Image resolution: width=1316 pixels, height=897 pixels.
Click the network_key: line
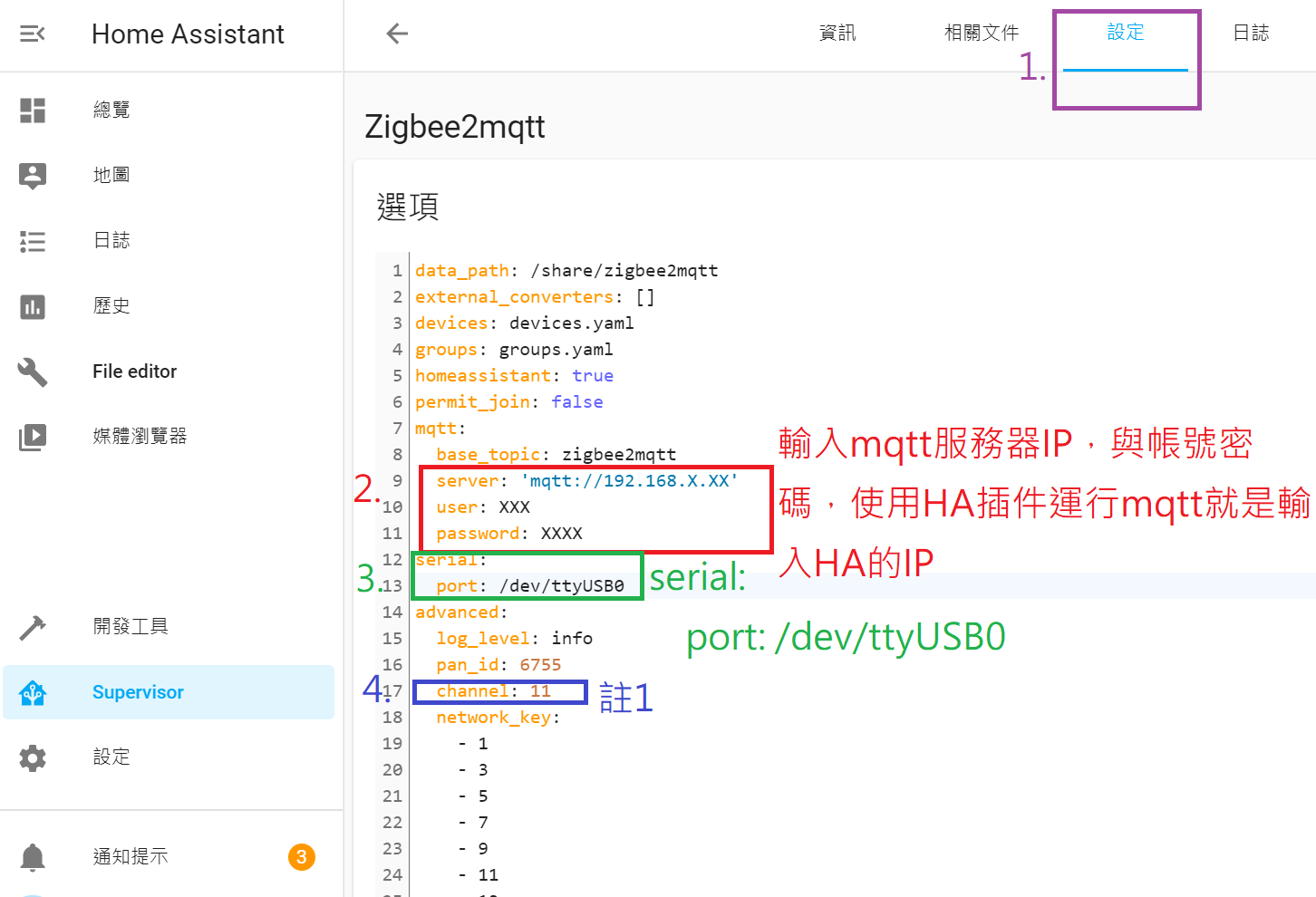pyautogui.click(x=498, y=718)
